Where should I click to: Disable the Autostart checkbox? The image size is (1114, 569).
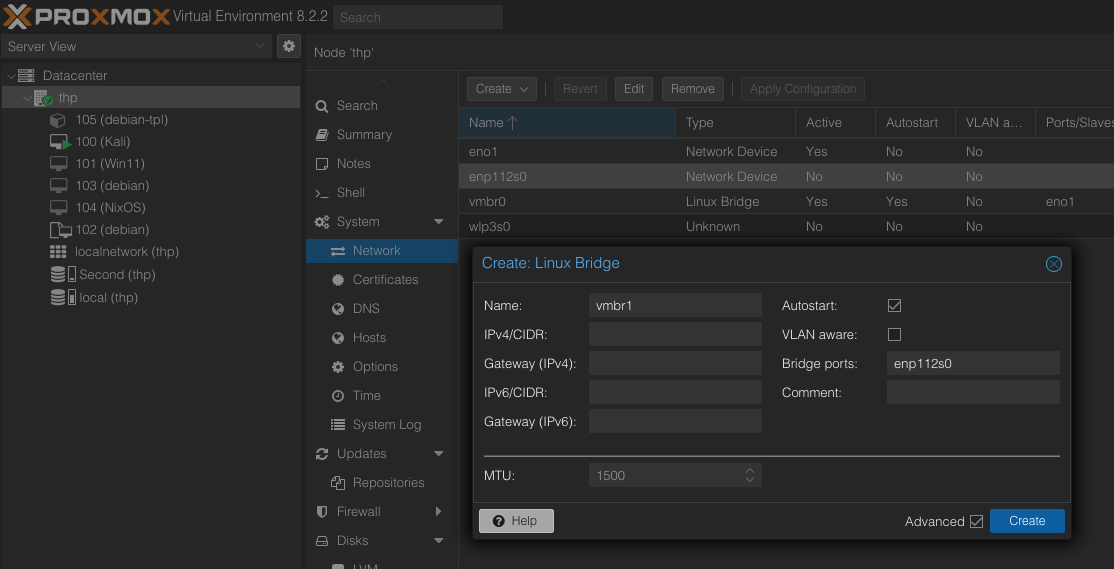pyautogui.click(x=894, y=306)
